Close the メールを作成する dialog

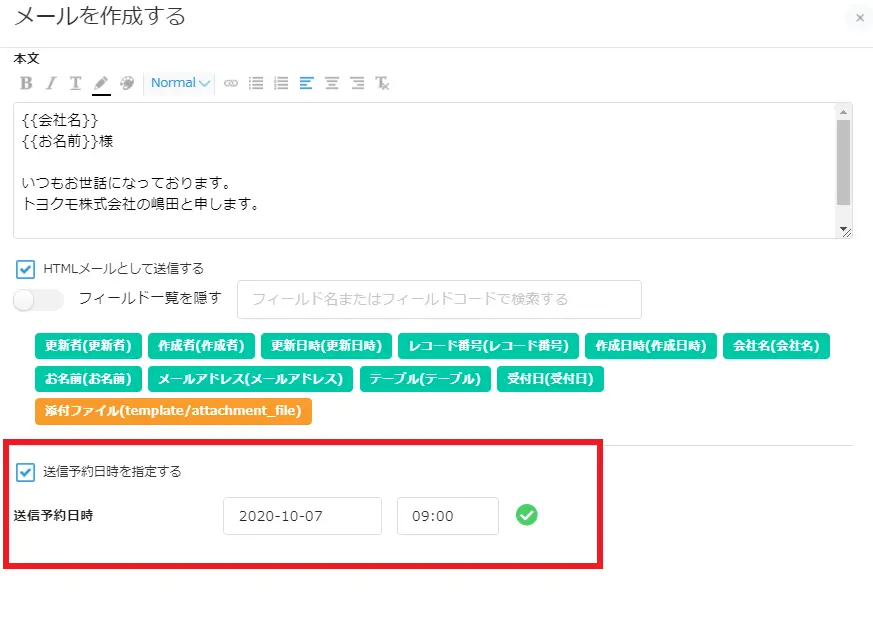pos(860,18)
